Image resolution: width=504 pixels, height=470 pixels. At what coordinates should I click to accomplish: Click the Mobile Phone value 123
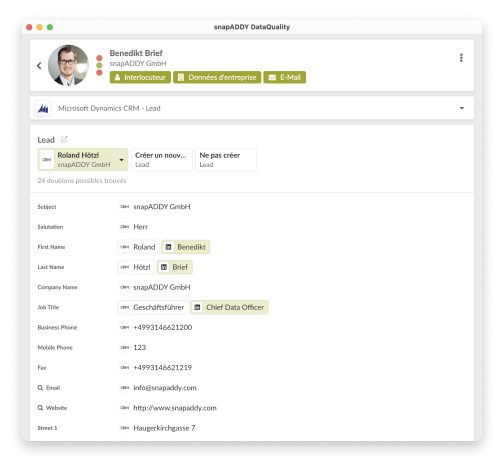[x=140, y=347]
